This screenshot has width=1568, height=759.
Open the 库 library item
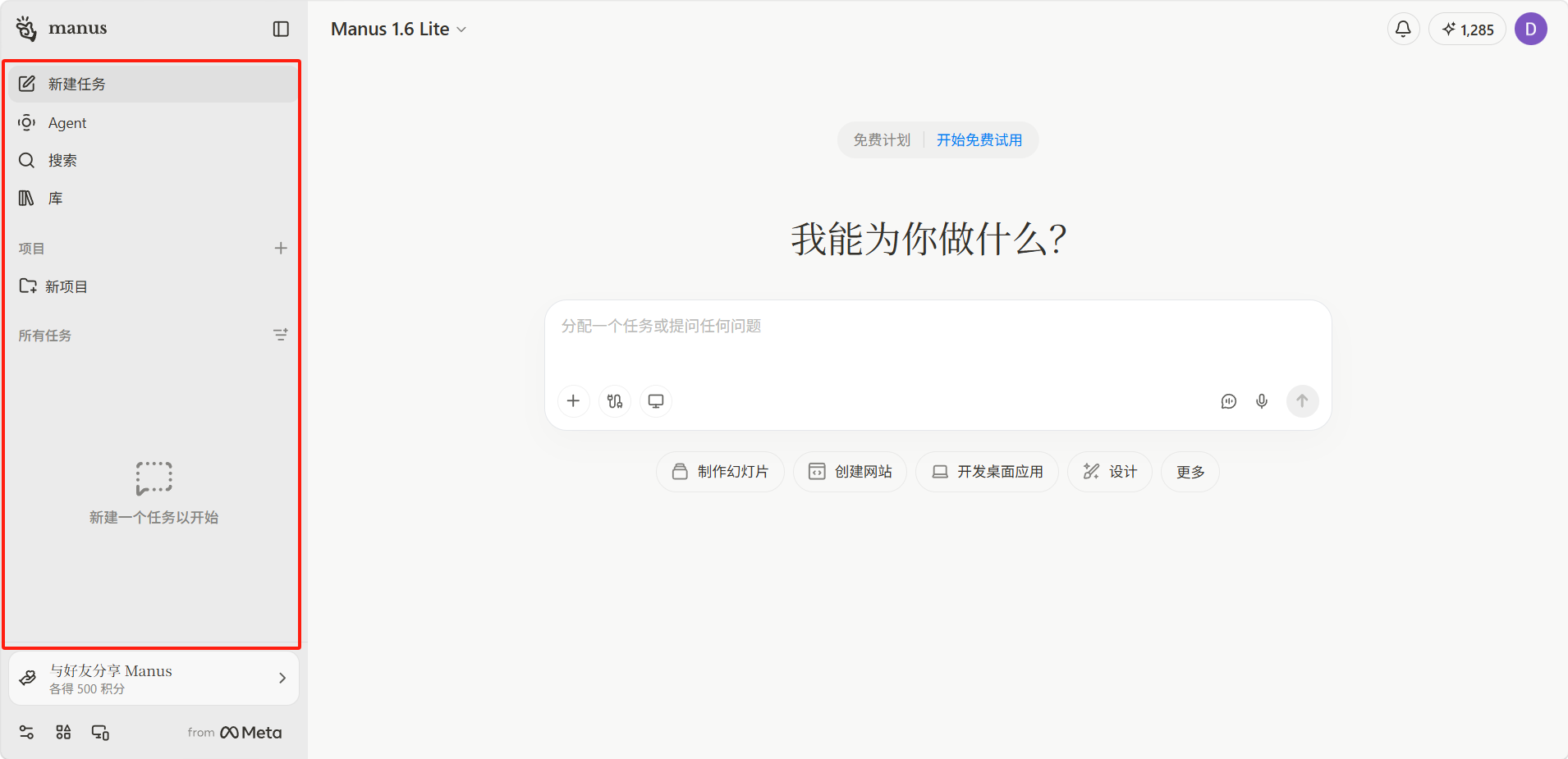154,198
